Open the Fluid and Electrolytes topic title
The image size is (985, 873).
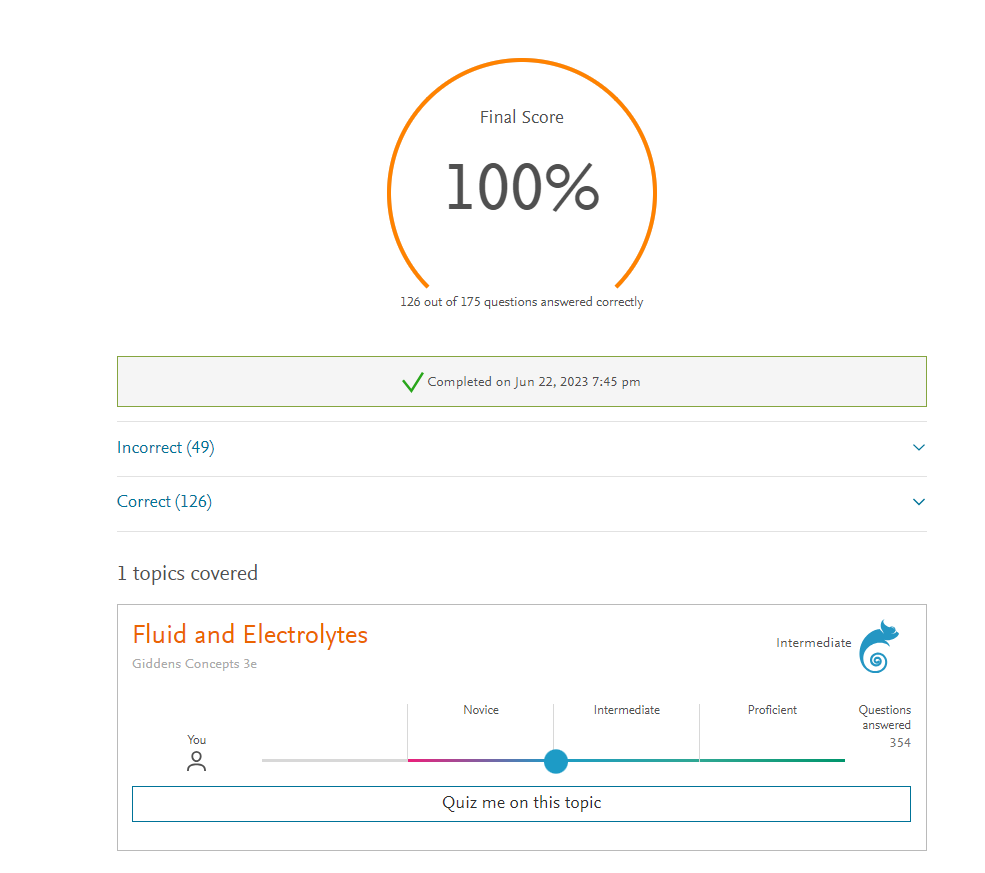(250, 635)
